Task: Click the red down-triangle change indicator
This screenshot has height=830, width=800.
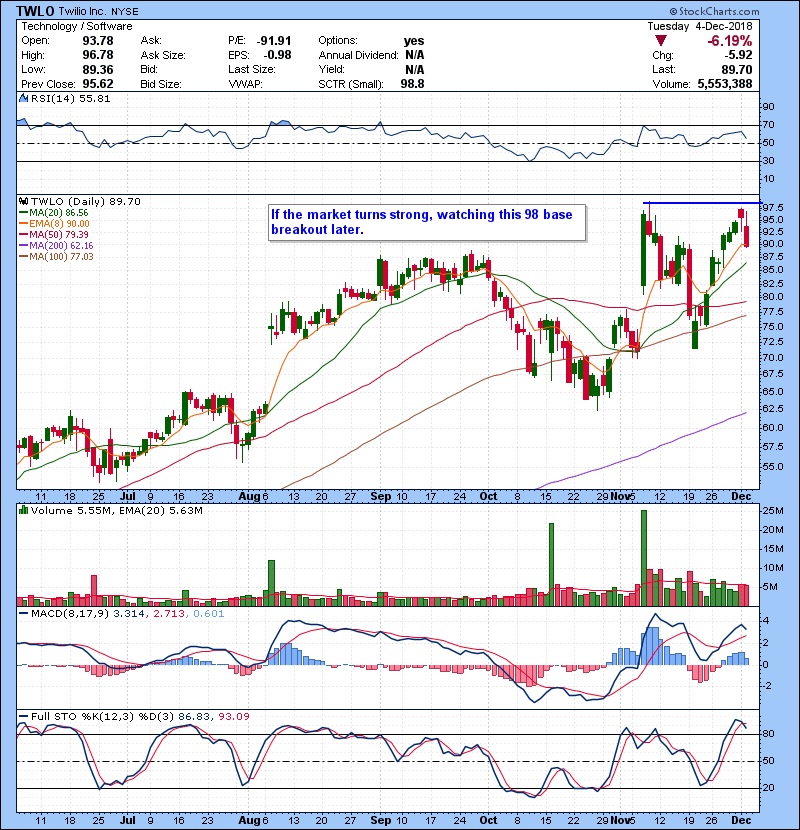Action: click(660, 41)
